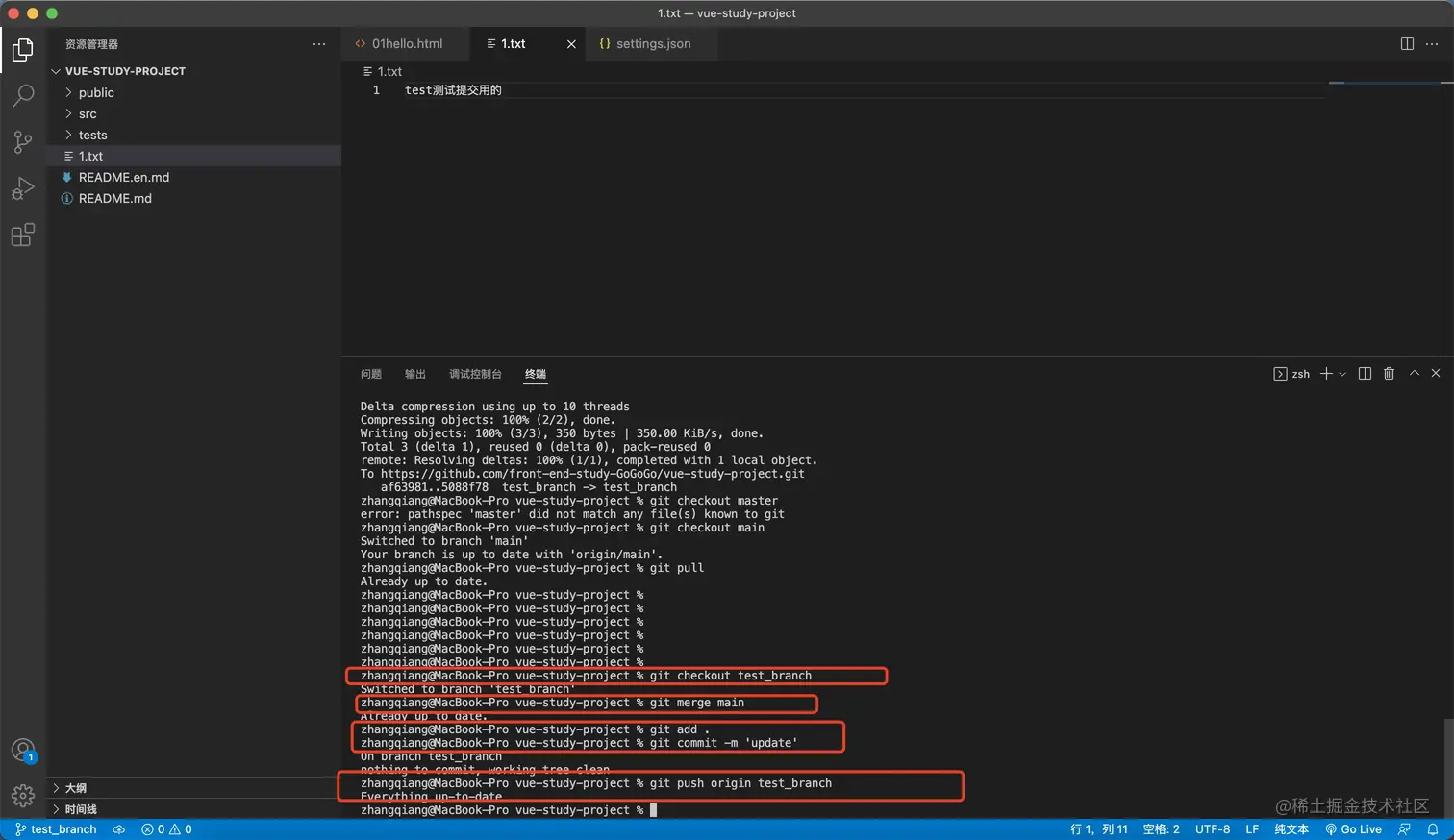Click terminal scrollbar thumb
Screen dimensions: 1454x840
(1447, 767)
